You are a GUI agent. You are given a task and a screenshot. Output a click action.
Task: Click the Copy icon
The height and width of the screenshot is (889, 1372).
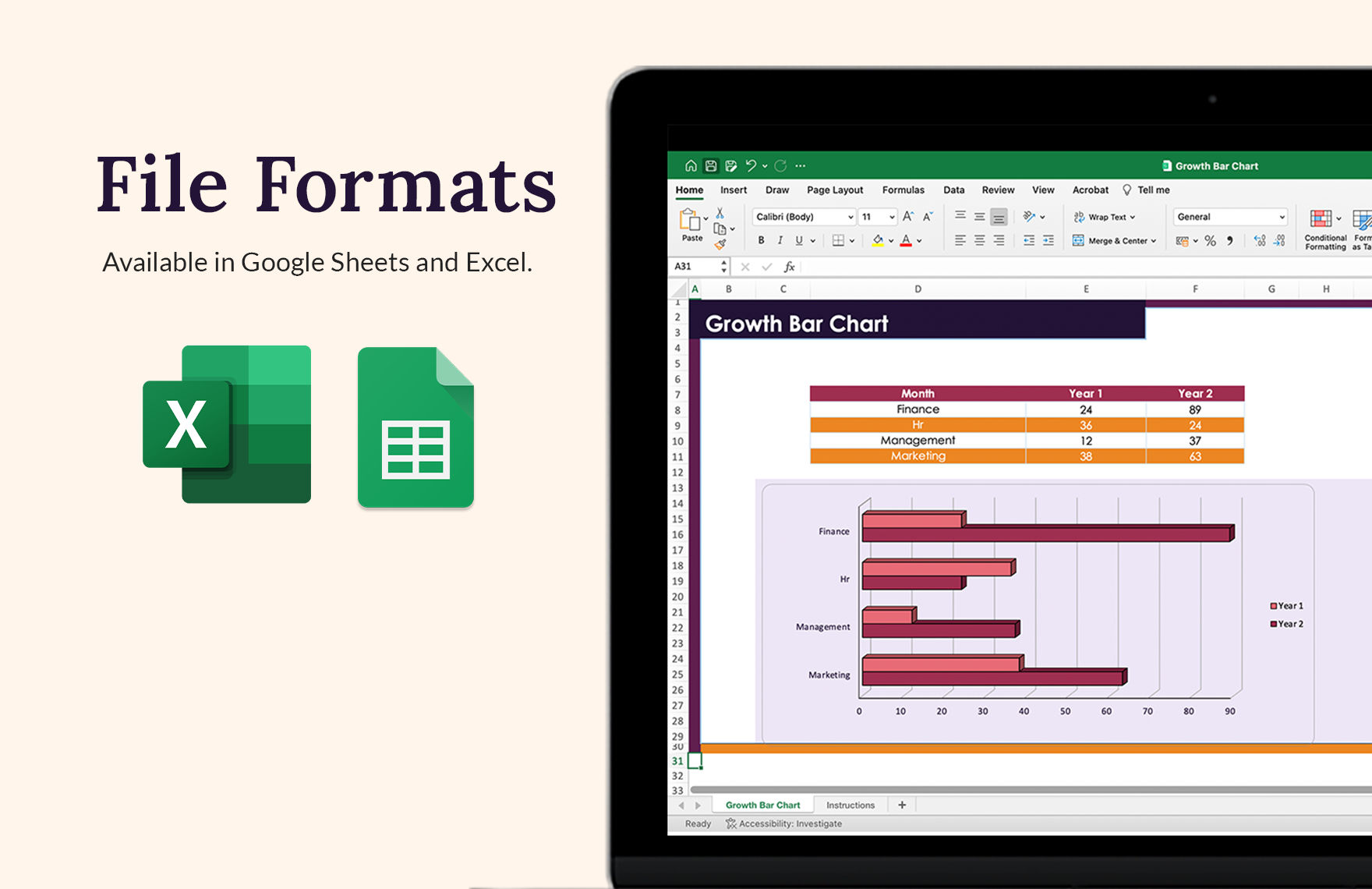(x=720, y=228)
